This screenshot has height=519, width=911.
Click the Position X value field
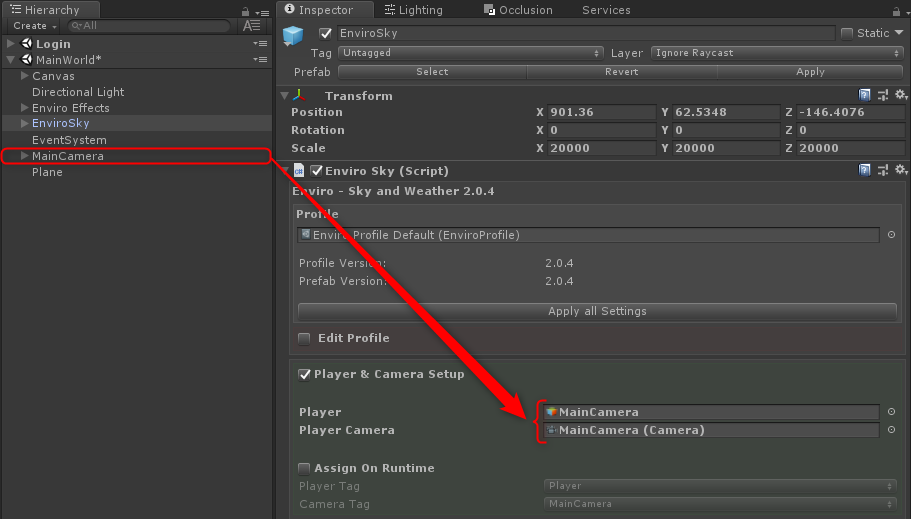pos(595,112)
